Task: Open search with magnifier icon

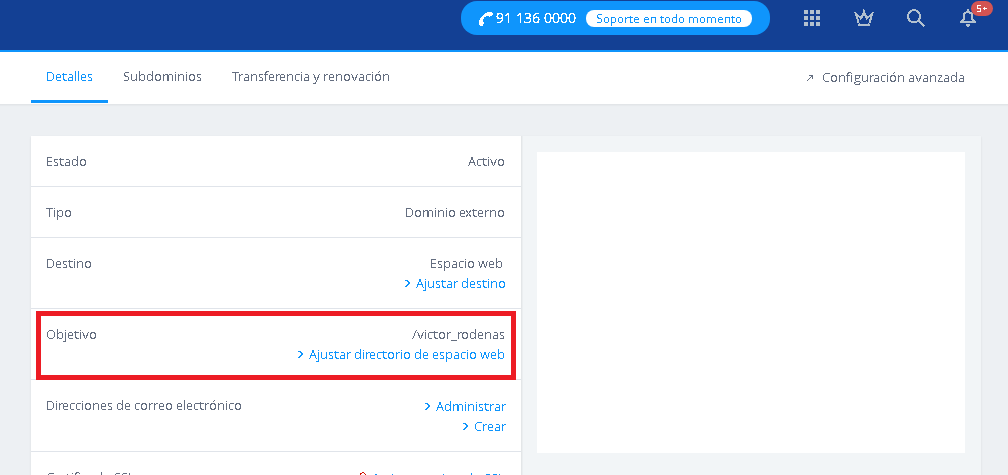Action: (x=915, y=18)
